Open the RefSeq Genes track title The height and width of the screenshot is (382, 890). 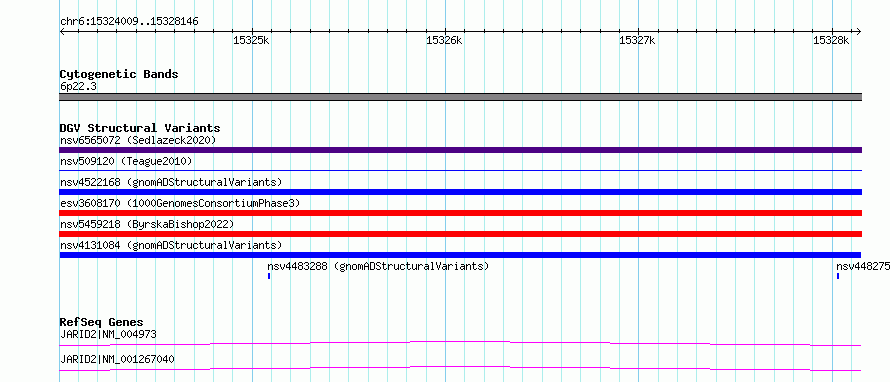[x=101, y=322]
